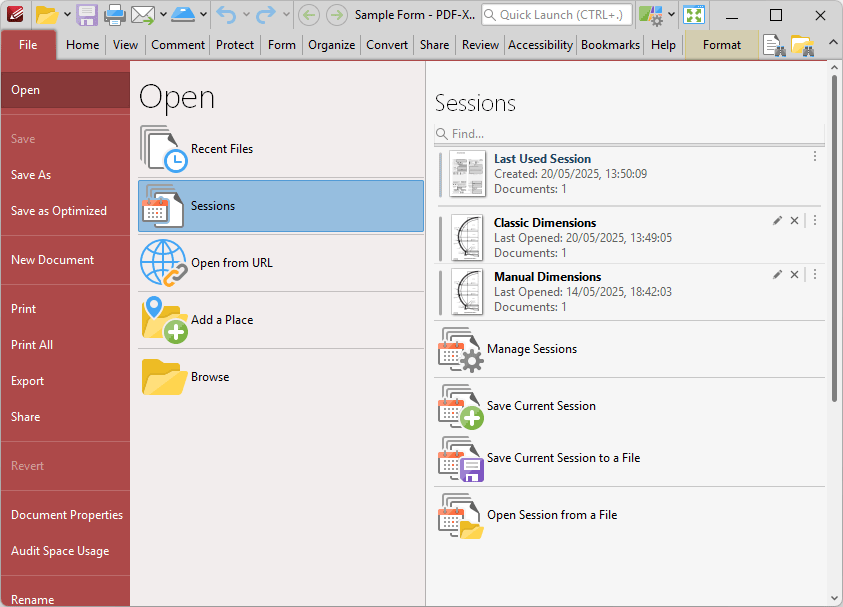This screenshot has width=843, height=607.
Task: Open the Classic Dimensions session thumbnail
Action: coord(467,237)
